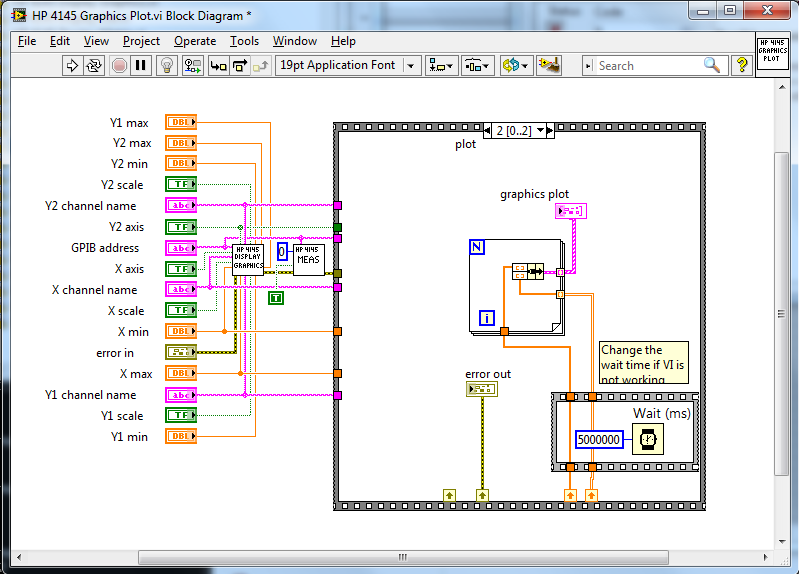The image size is (799, 574).
Task: Click the HP 4145 MEAS subVI
Action: point(308,260)
